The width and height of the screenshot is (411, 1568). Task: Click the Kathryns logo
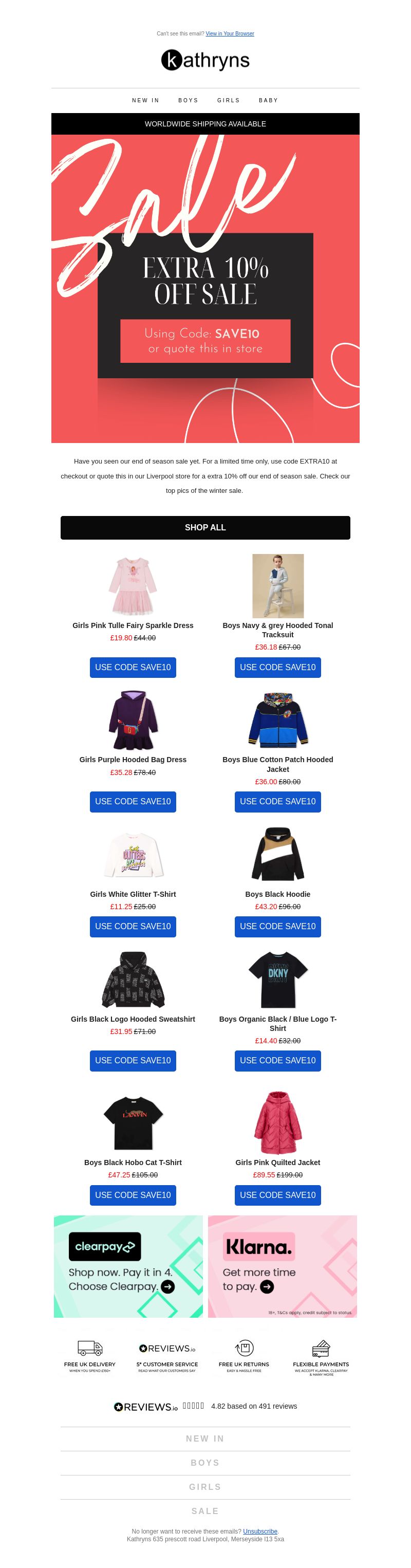(x=205, y=60)
